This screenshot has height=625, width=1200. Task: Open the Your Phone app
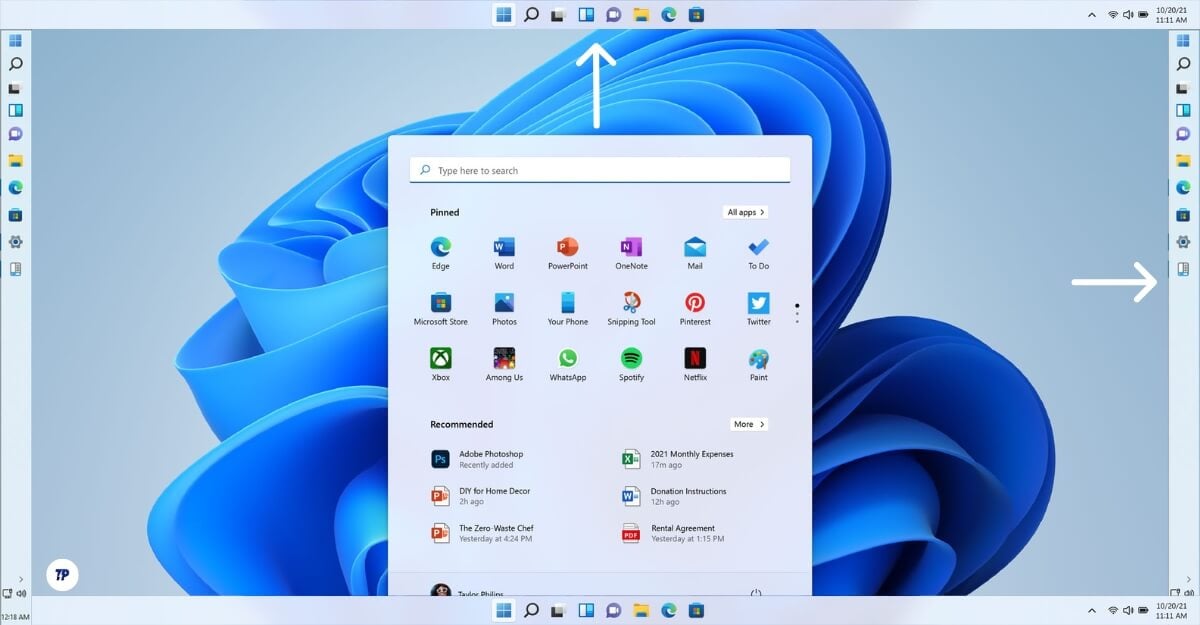(567, 308)
